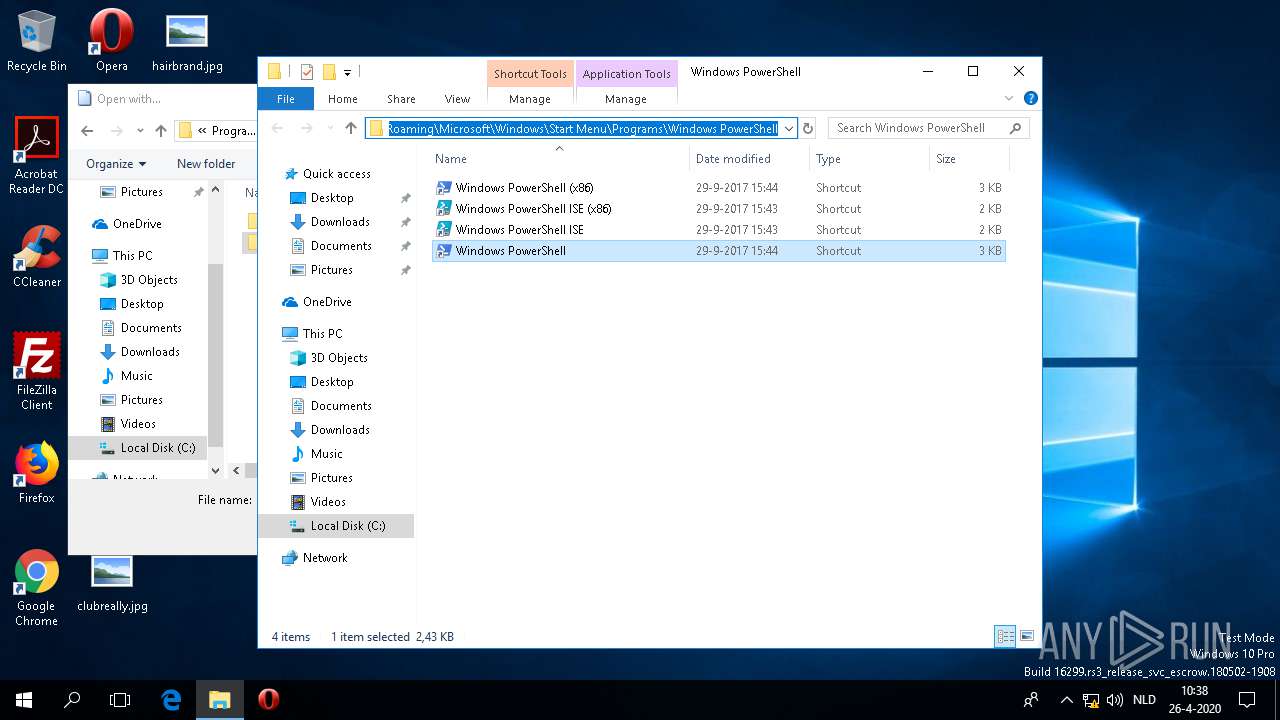The height and width of the screenshot is (720, 1280).
Task: Open Recycle Bin on the desktop
Action: [x=37, y=42]
